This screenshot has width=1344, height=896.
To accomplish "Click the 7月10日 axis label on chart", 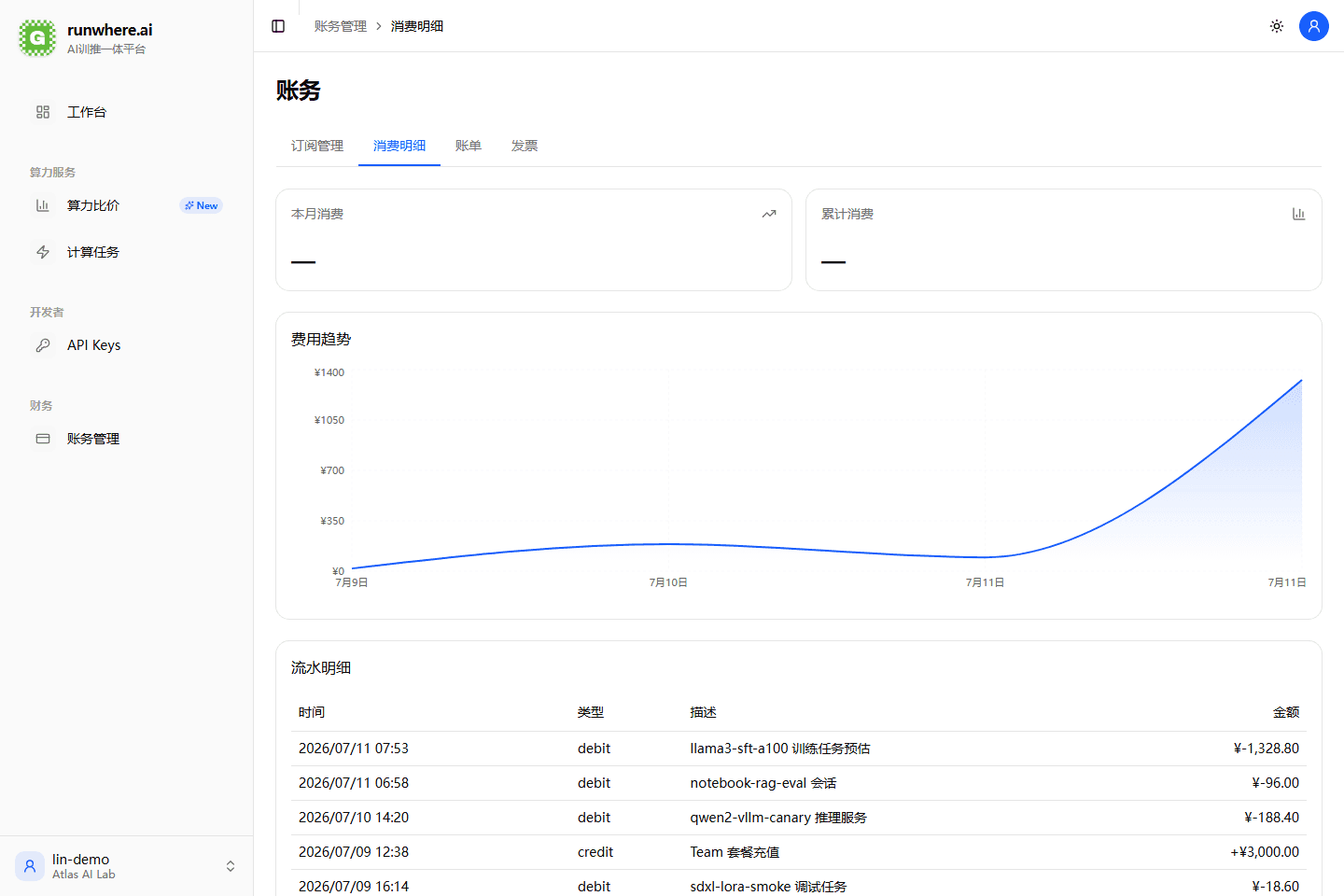I will point(668,582).
